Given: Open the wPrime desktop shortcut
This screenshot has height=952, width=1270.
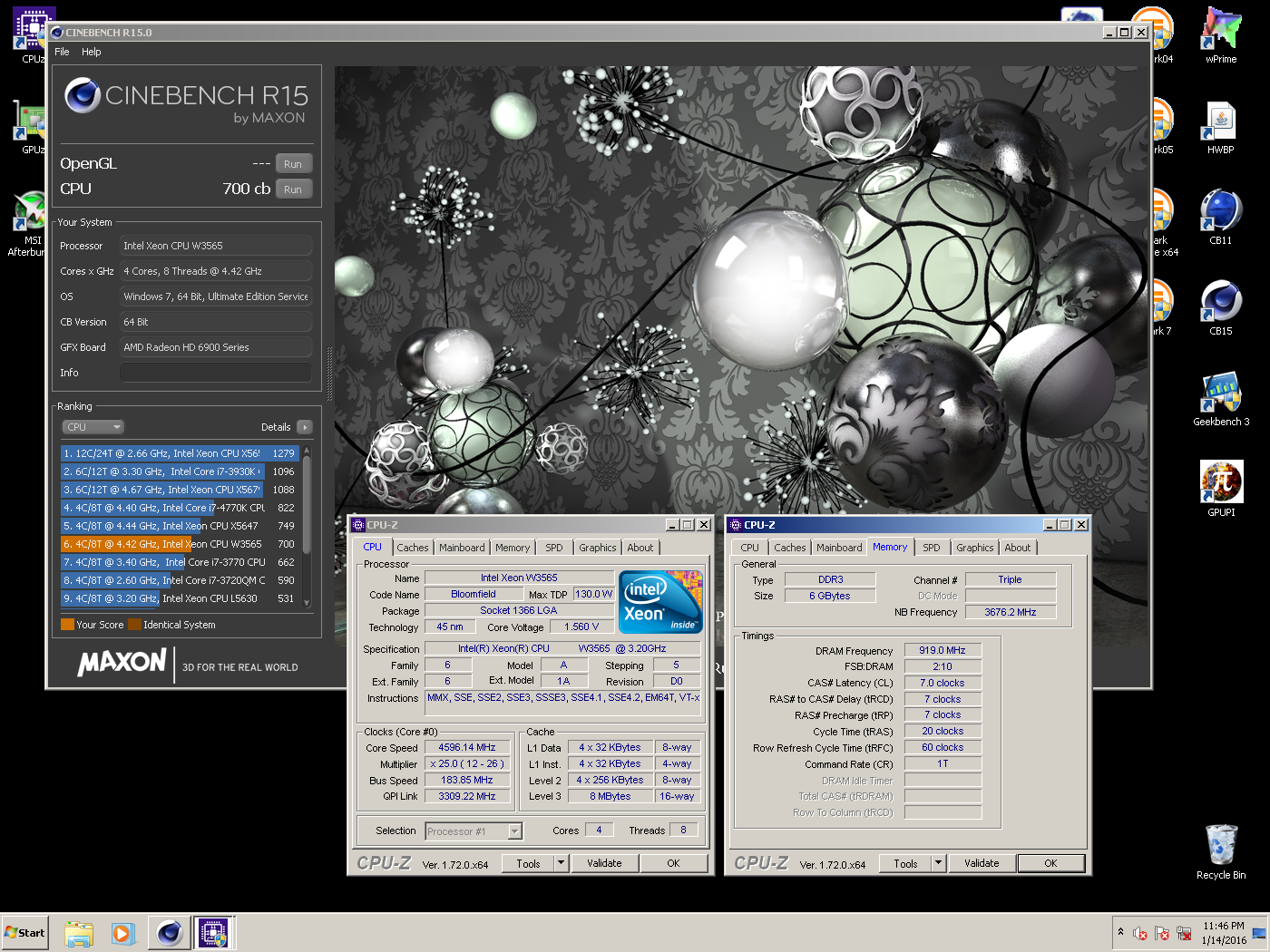Looking at the screenshot, I should click(1221, 36).
